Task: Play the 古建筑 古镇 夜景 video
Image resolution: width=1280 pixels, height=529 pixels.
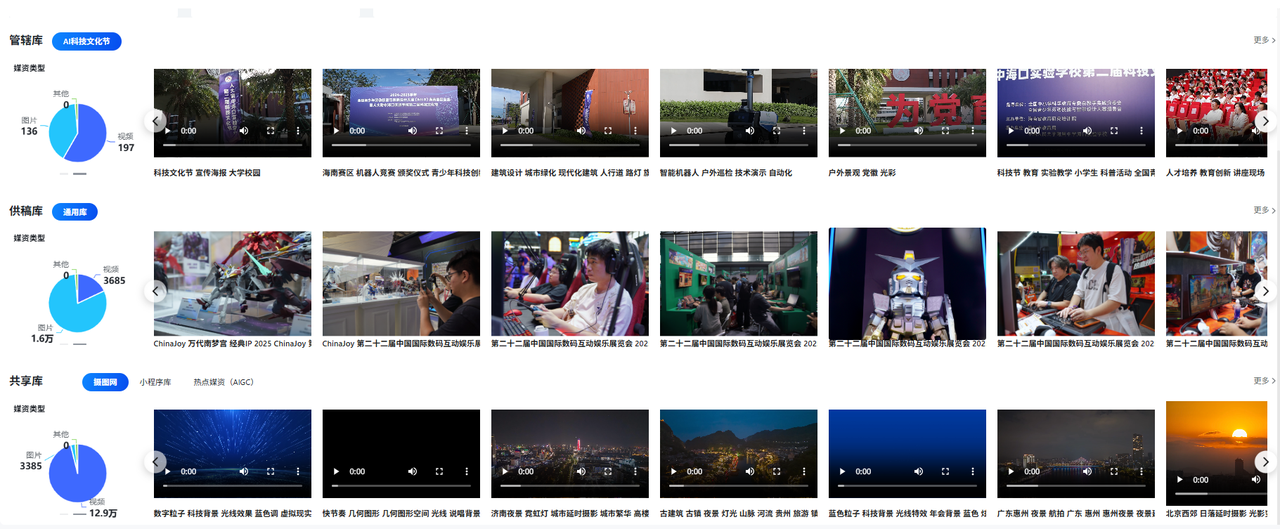Action: pos(675,472)
